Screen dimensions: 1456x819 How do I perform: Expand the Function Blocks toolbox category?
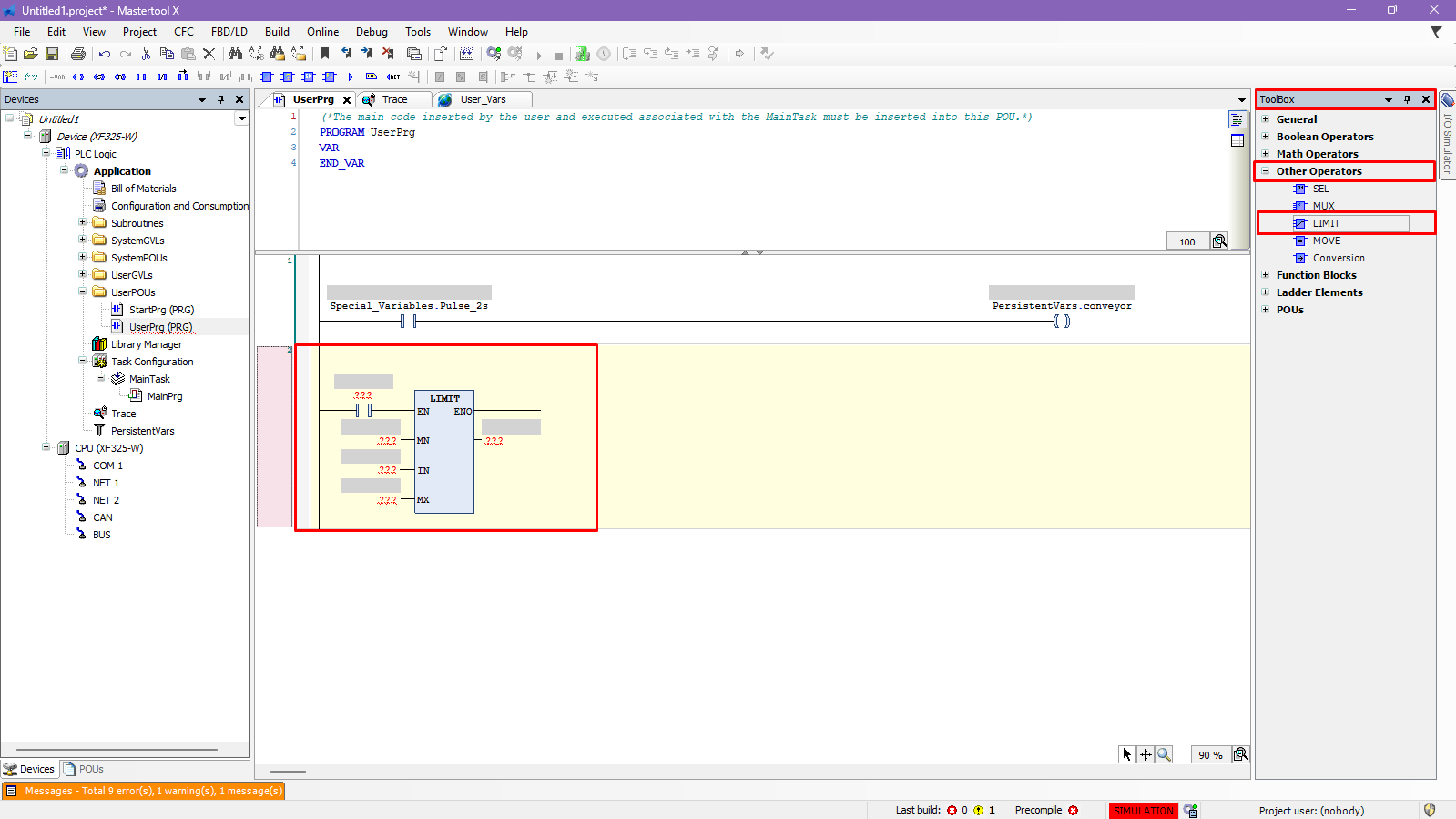pyautogui.click(x=1265, y=275)
